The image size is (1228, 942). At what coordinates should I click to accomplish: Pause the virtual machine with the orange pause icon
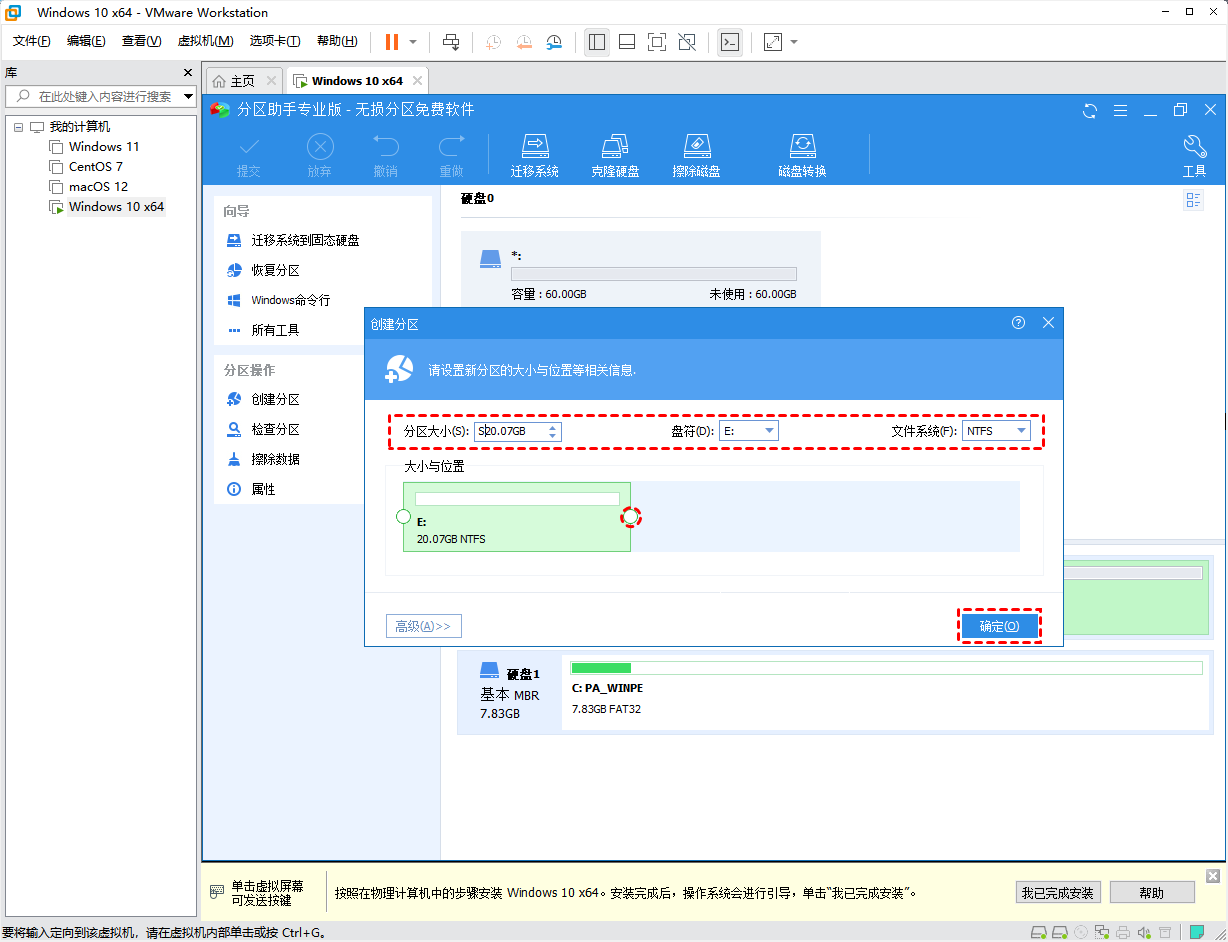click(392, 42)
